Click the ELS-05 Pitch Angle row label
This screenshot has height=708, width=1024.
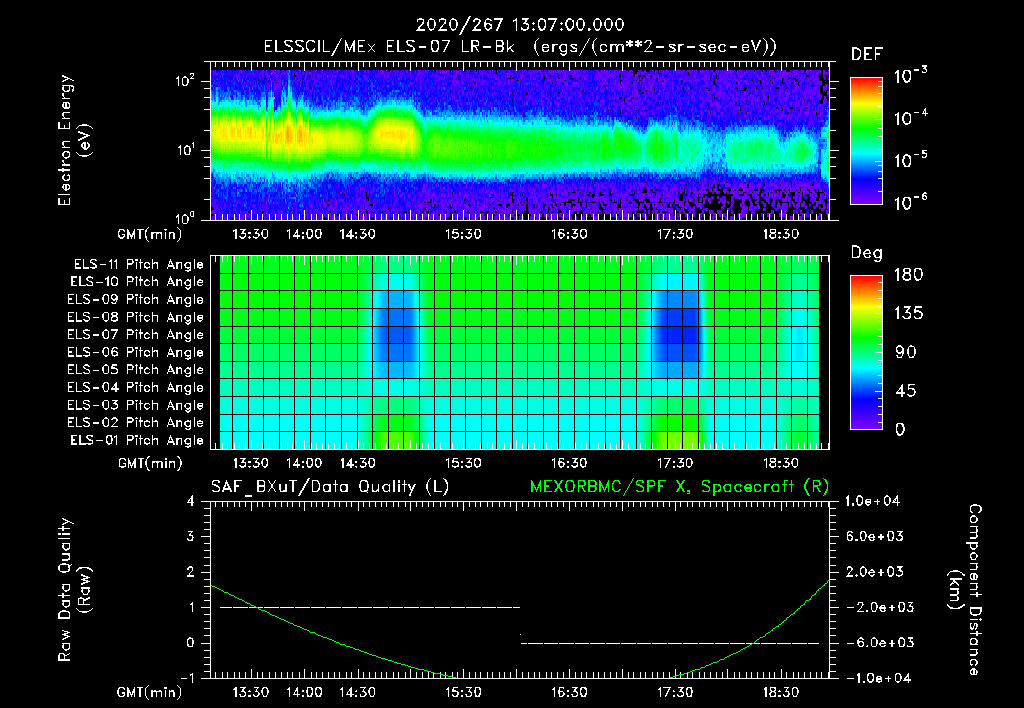click(x=135, y=370)
